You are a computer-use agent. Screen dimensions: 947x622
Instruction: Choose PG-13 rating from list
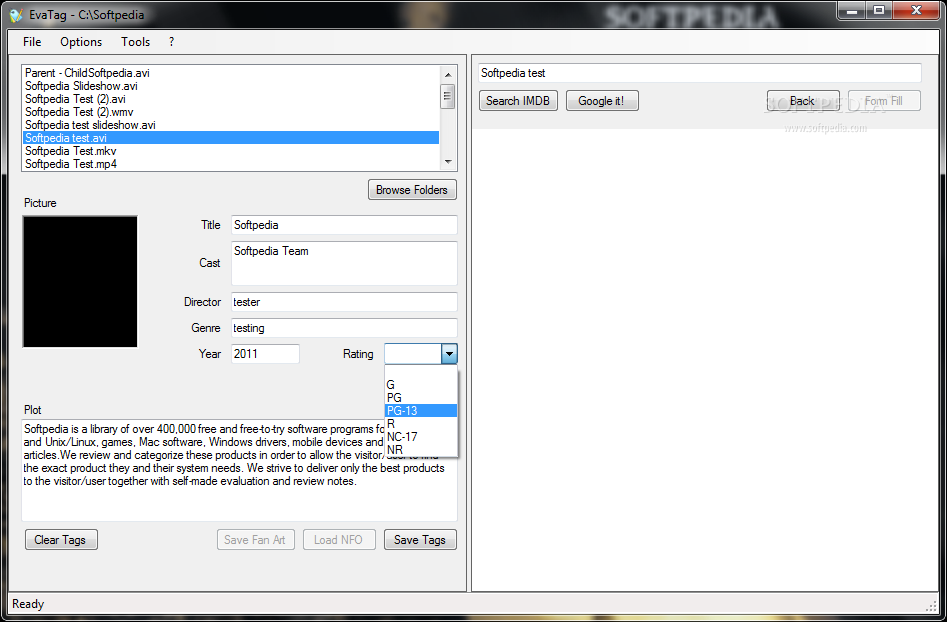tap(421, 411)
